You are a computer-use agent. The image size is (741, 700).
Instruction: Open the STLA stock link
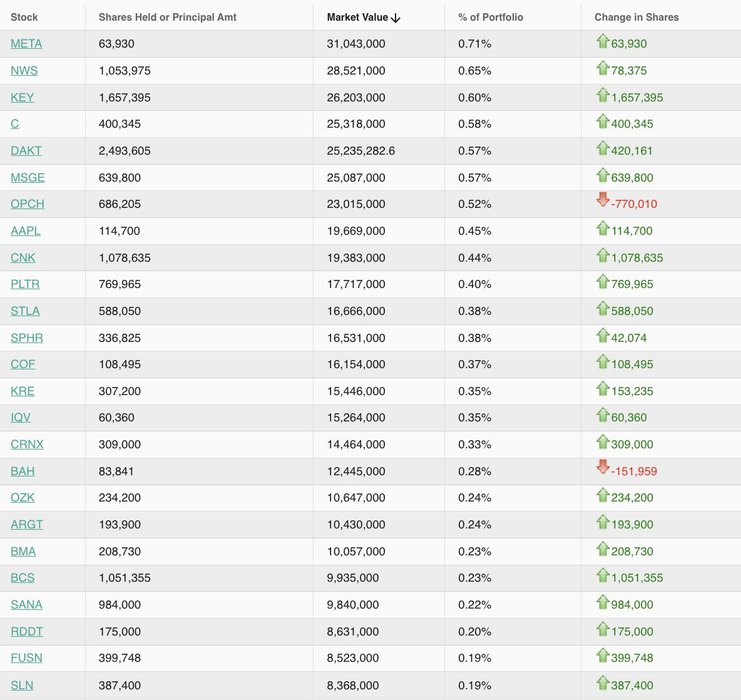[25, 311]
